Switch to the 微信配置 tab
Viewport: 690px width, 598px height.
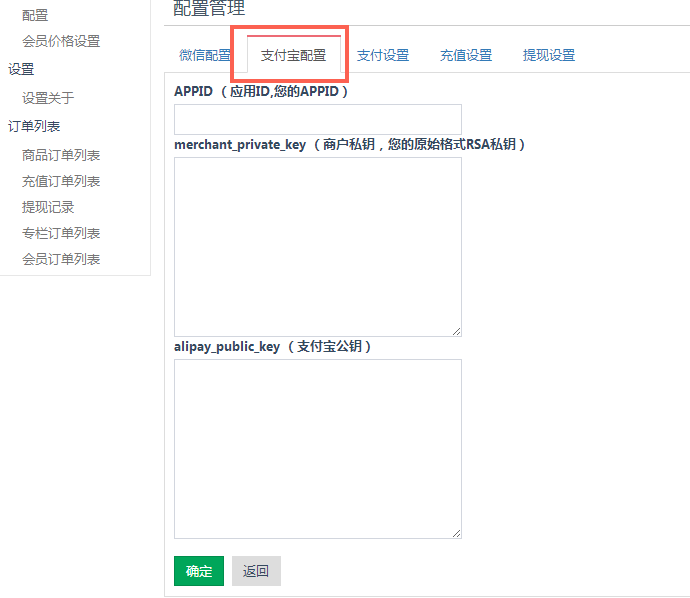pyautogui.click(x=205, y=55)
